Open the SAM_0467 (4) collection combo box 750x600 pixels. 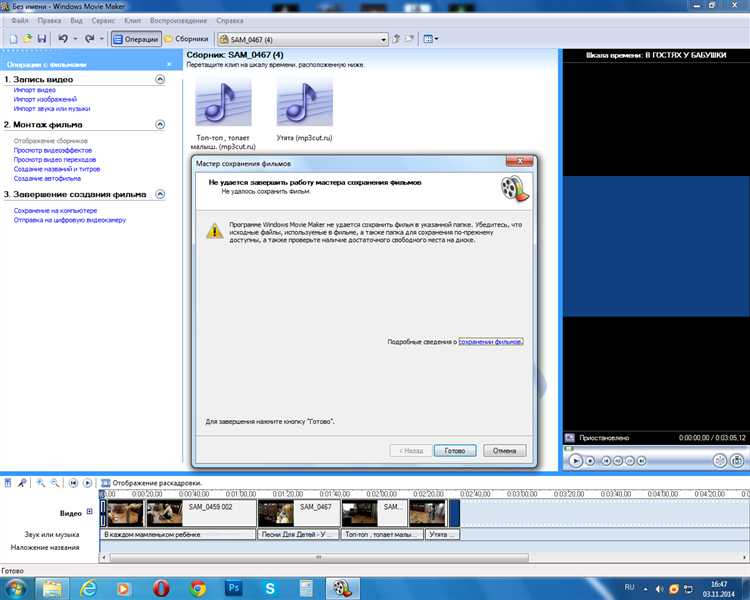[x=302, y=39]
